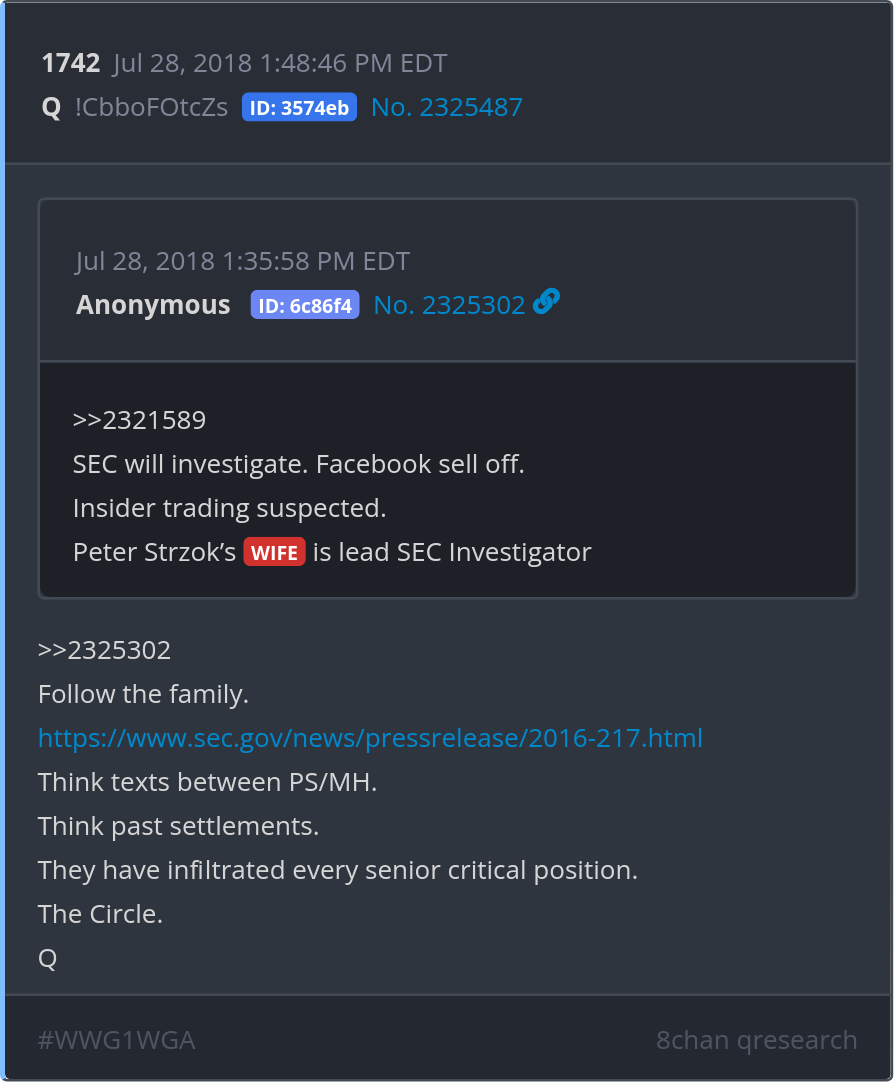
Task: Click the "Insider trading suspected." quoted line
Action: coord(229,508)
